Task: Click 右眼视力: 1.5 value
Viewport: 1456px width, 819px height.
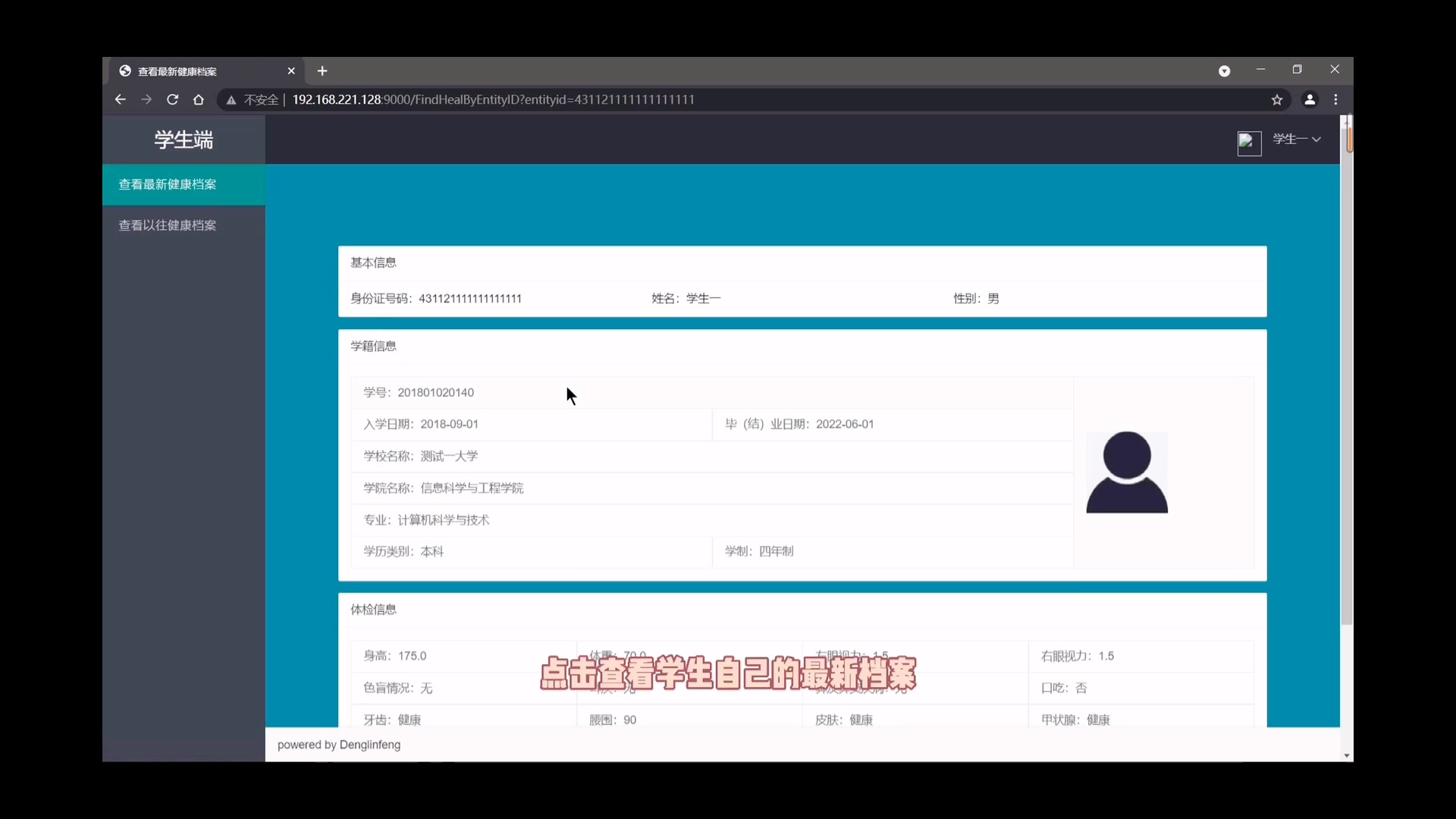Action: coord(1078,656)
